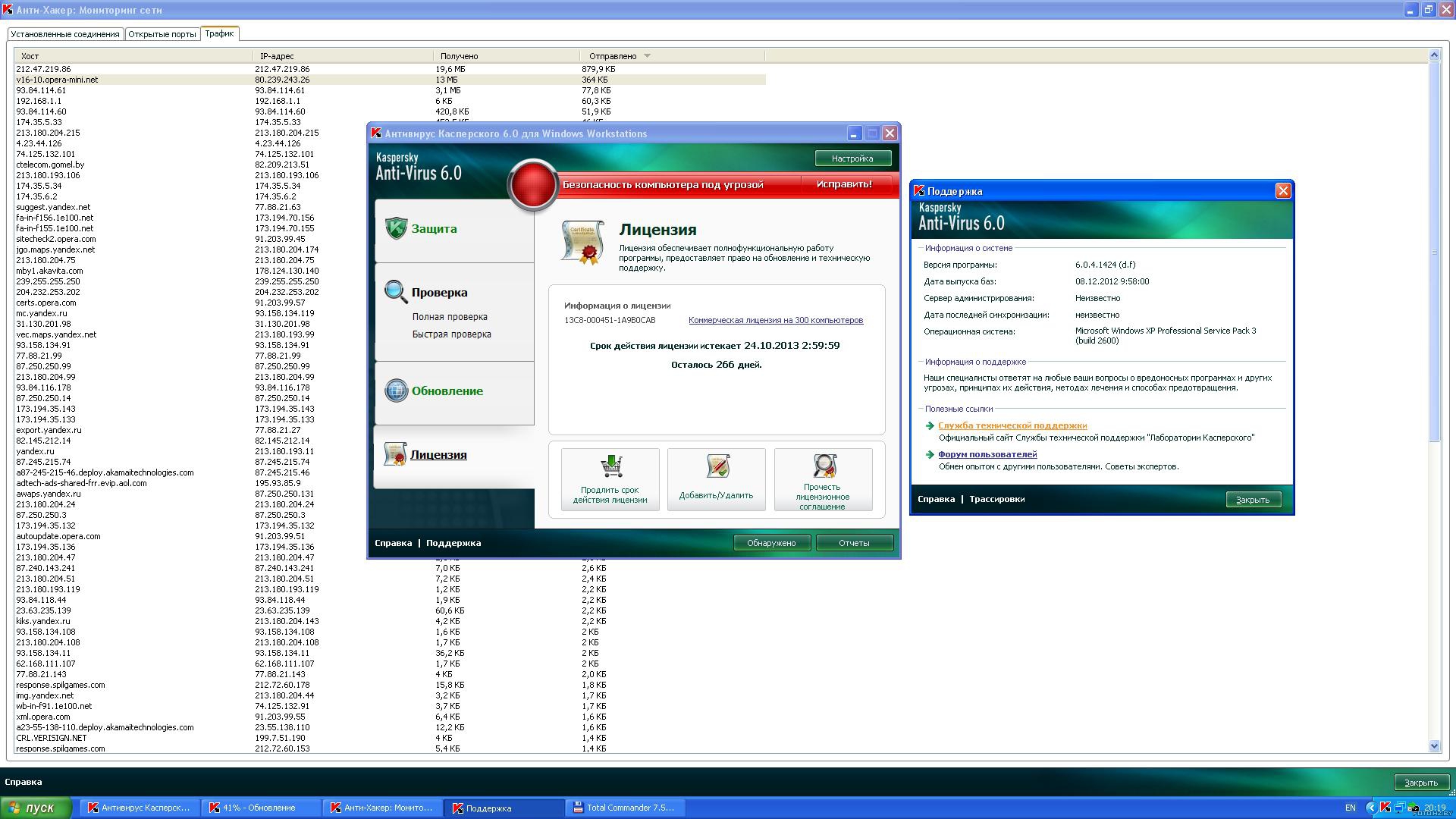Open the Отправлено column sort arrow

click(647, 56)
